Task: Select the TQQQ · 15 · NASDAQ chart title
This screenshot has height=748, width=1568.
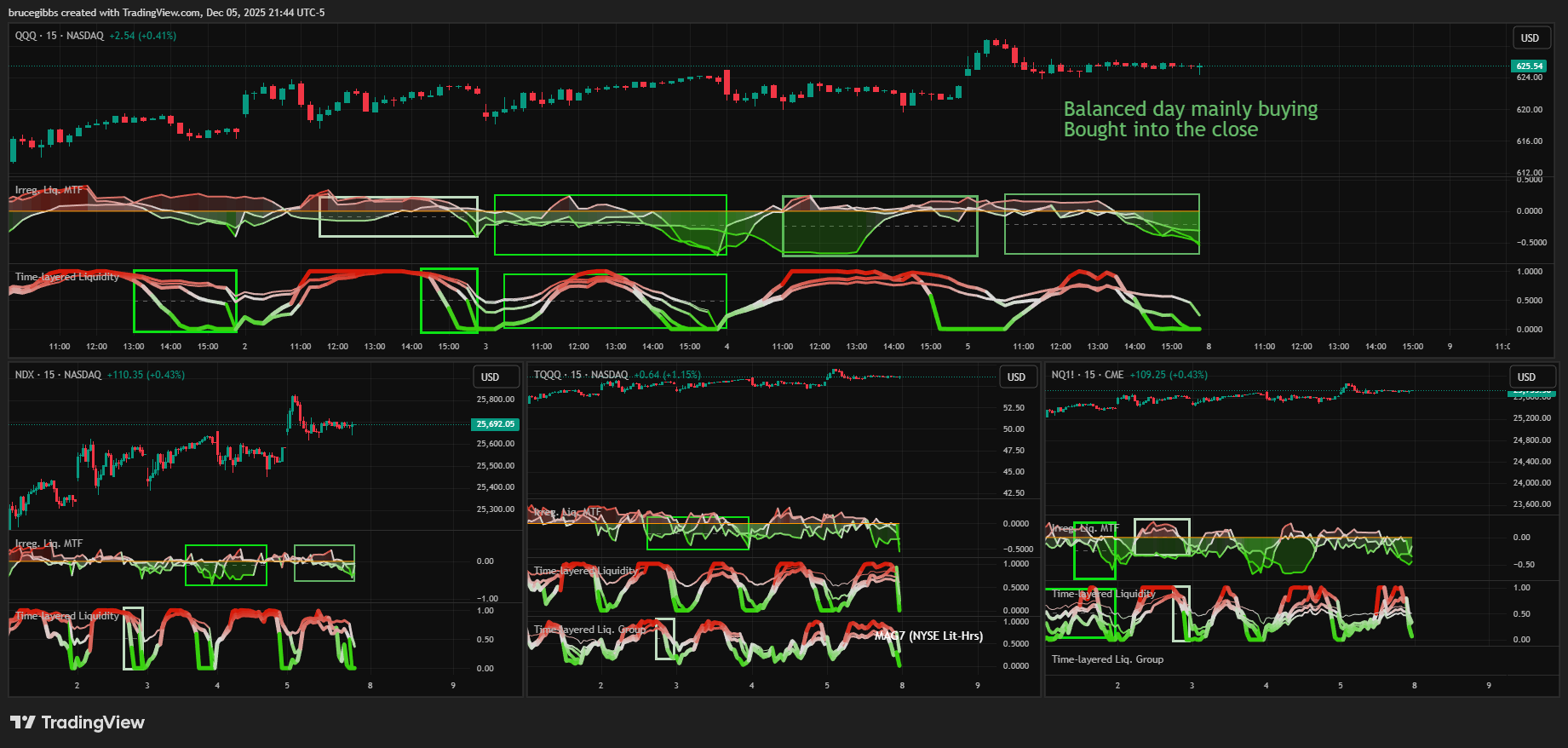Action: click(x=581, y=375)
